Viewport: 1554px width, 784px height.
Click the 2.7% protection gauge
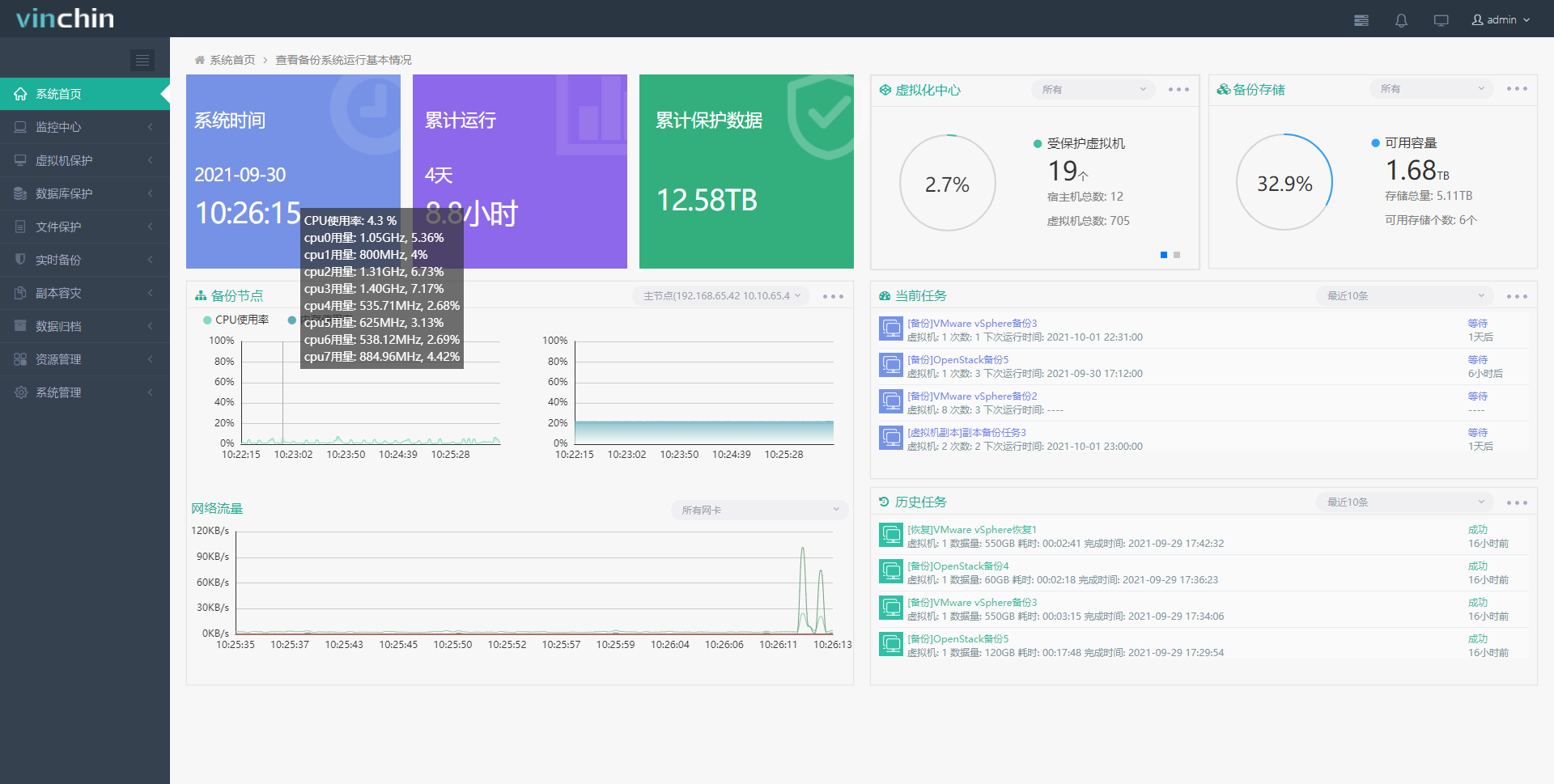[947, 184]
